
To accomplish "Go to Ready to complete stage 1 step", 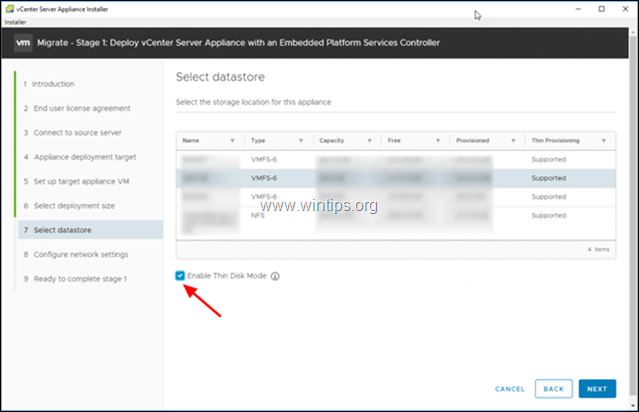I will (x=75, y=279).
